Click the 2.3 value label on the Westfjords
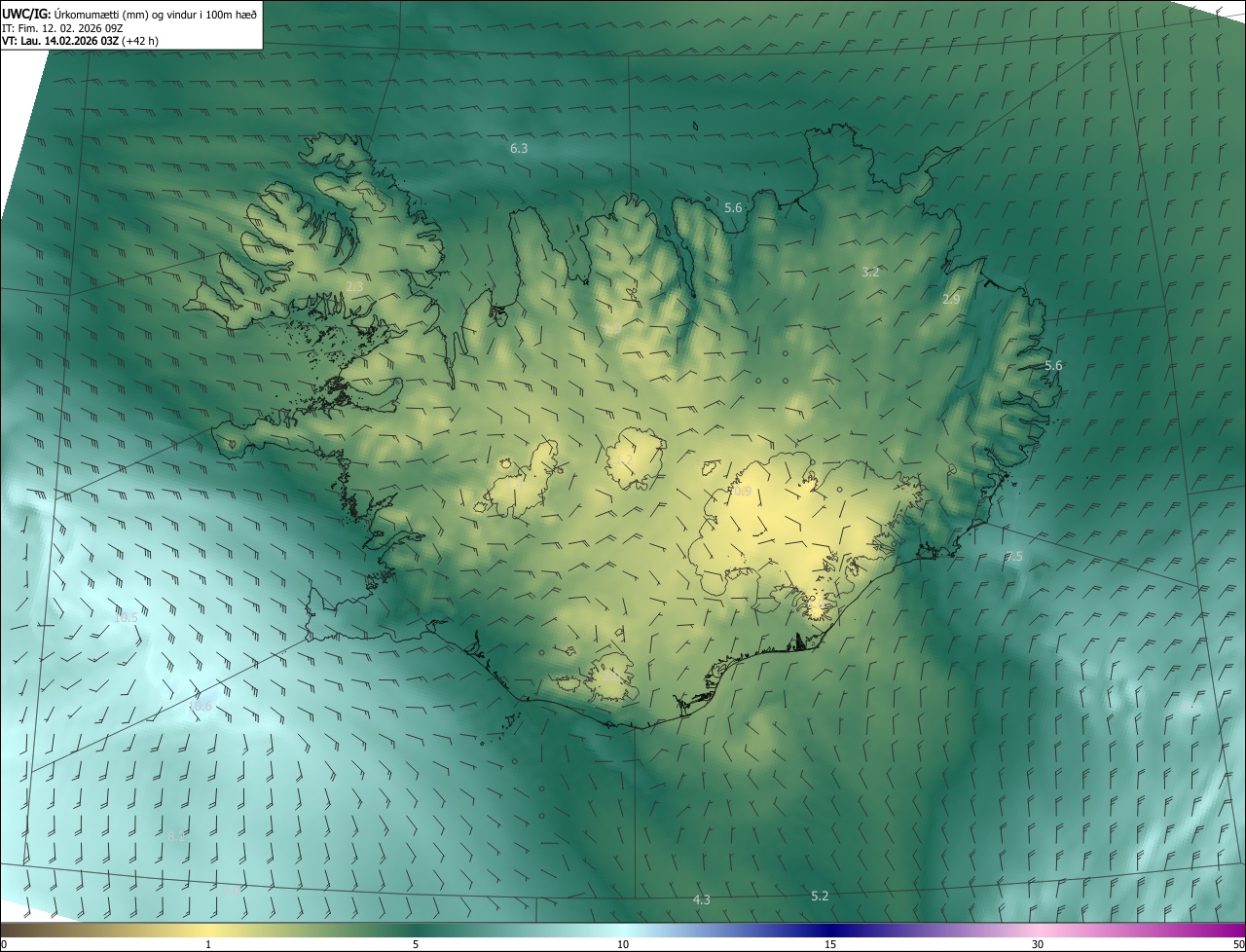Viewport: 1246px width, 952px height. point(354,286)
